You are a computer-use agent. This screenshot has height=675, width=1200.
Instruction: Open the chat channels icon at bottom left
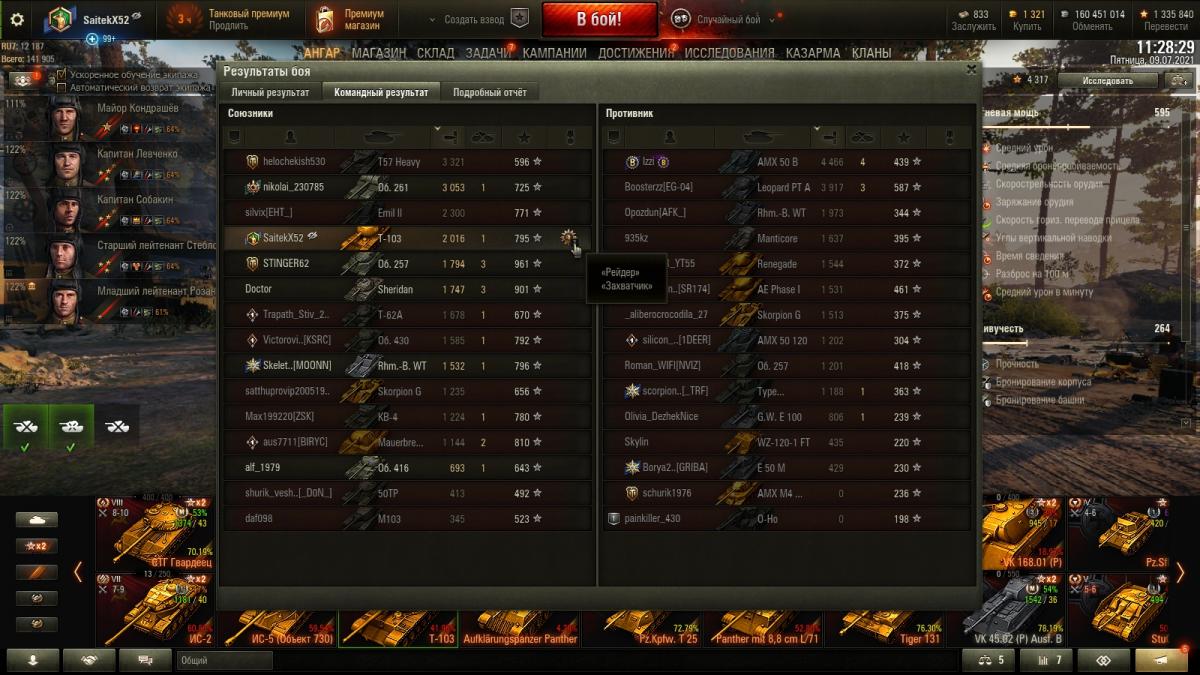pos(145,660)
